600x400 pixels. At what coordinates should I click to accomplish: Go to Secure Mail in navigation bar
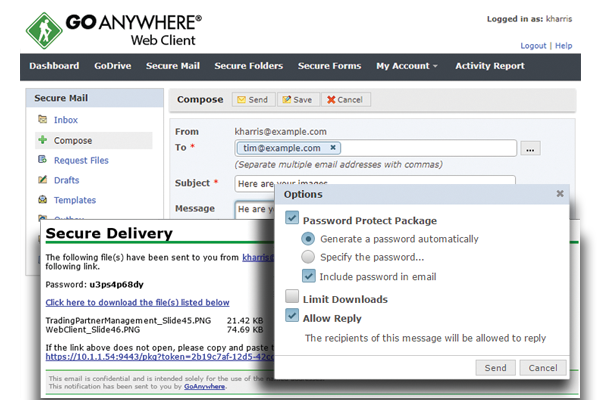click(x=173, y=66)
